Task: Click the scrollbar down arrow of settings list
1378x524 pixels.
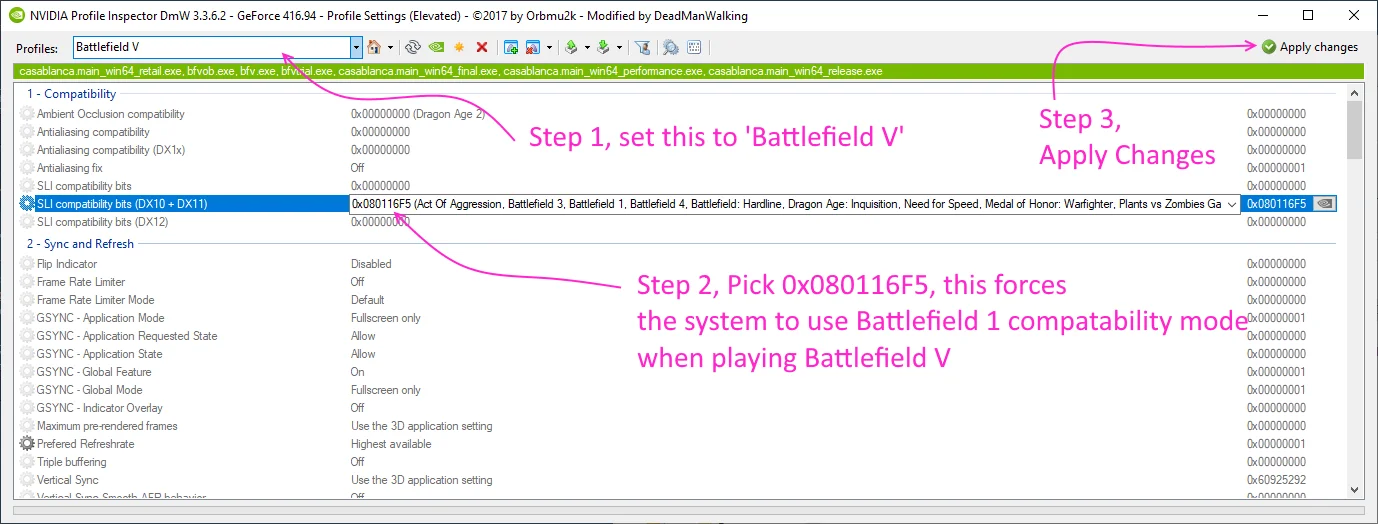Action: click(1355, 489)
